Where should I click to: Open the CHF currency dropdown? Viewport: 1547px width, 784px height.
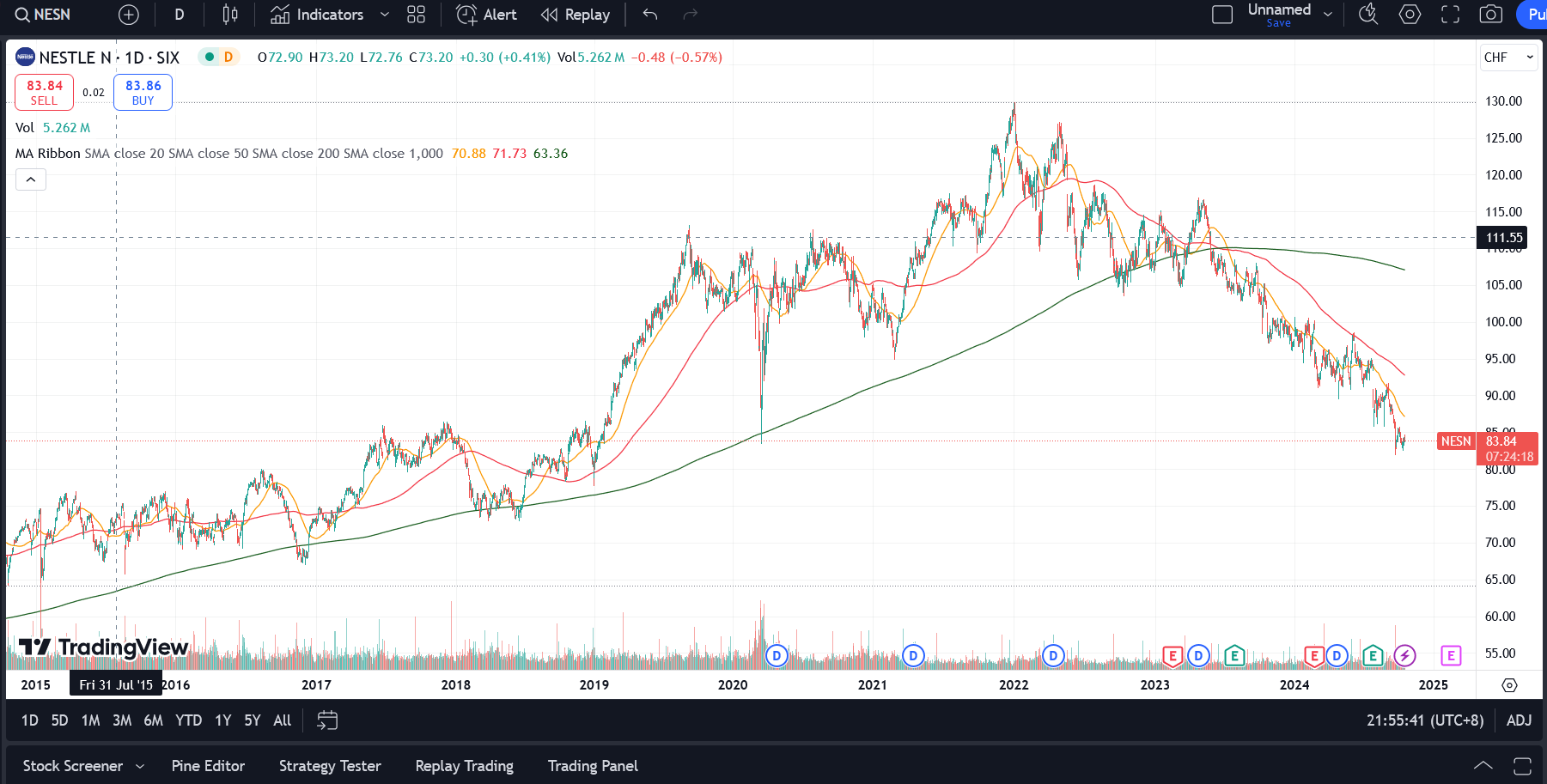coord(1508,58)
